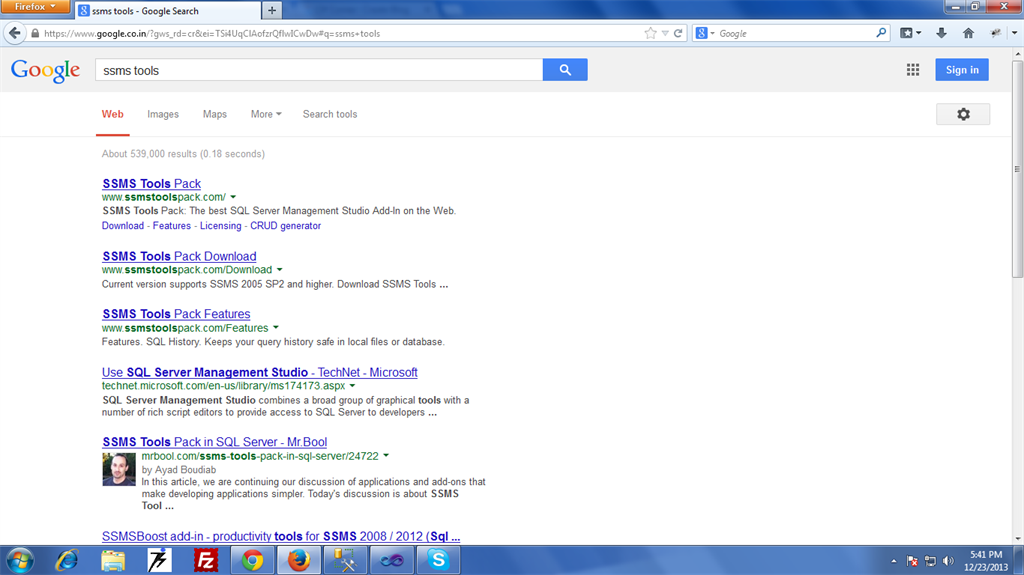Open the Visual Studio infinity taskbar icon
This screenshot has height=575, width=1024.
tap(392, 561)
